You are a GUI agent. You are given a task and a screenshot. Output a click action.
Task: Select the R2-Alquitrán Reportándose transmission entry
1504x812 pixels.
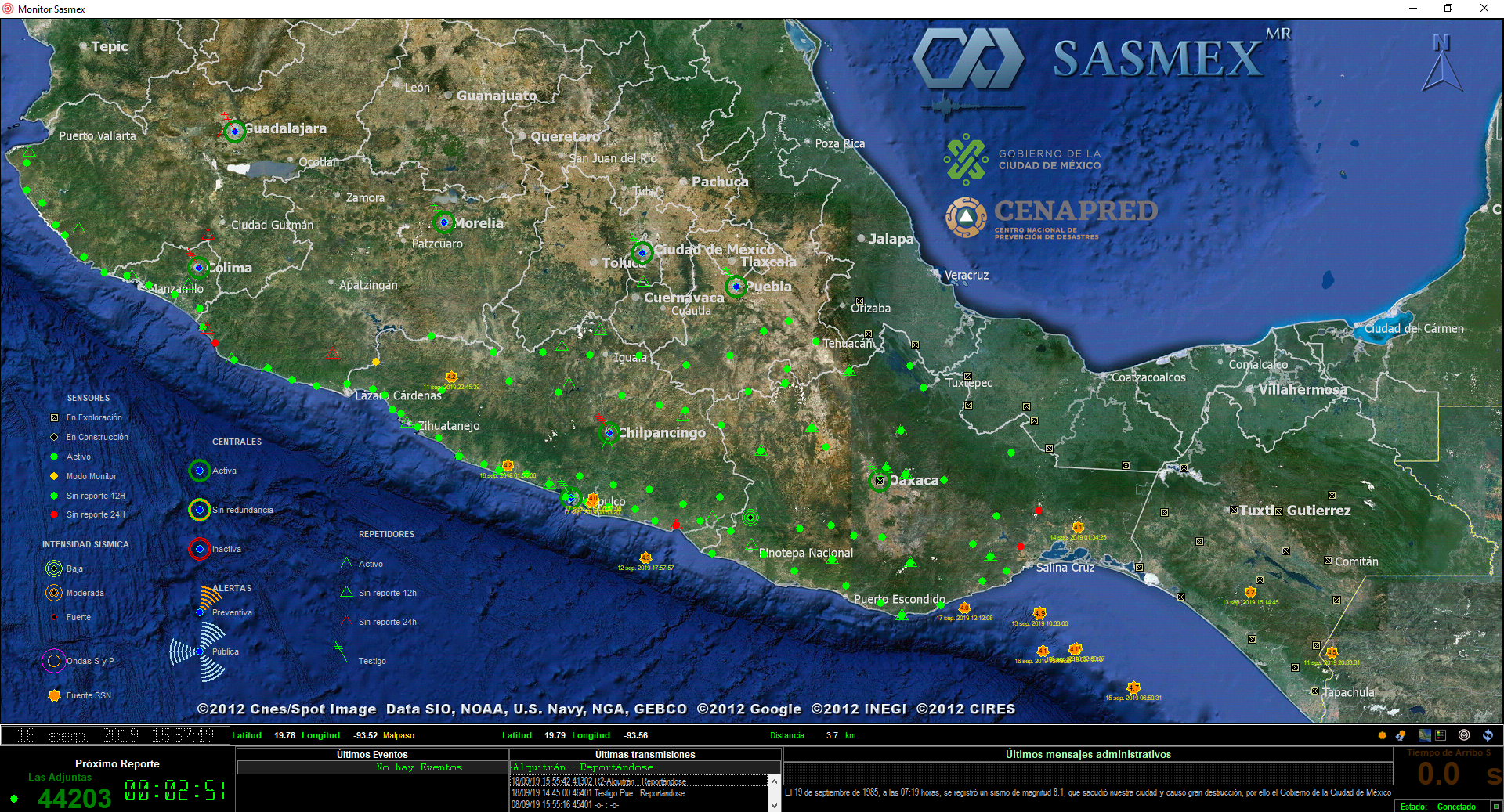point(599,781)
